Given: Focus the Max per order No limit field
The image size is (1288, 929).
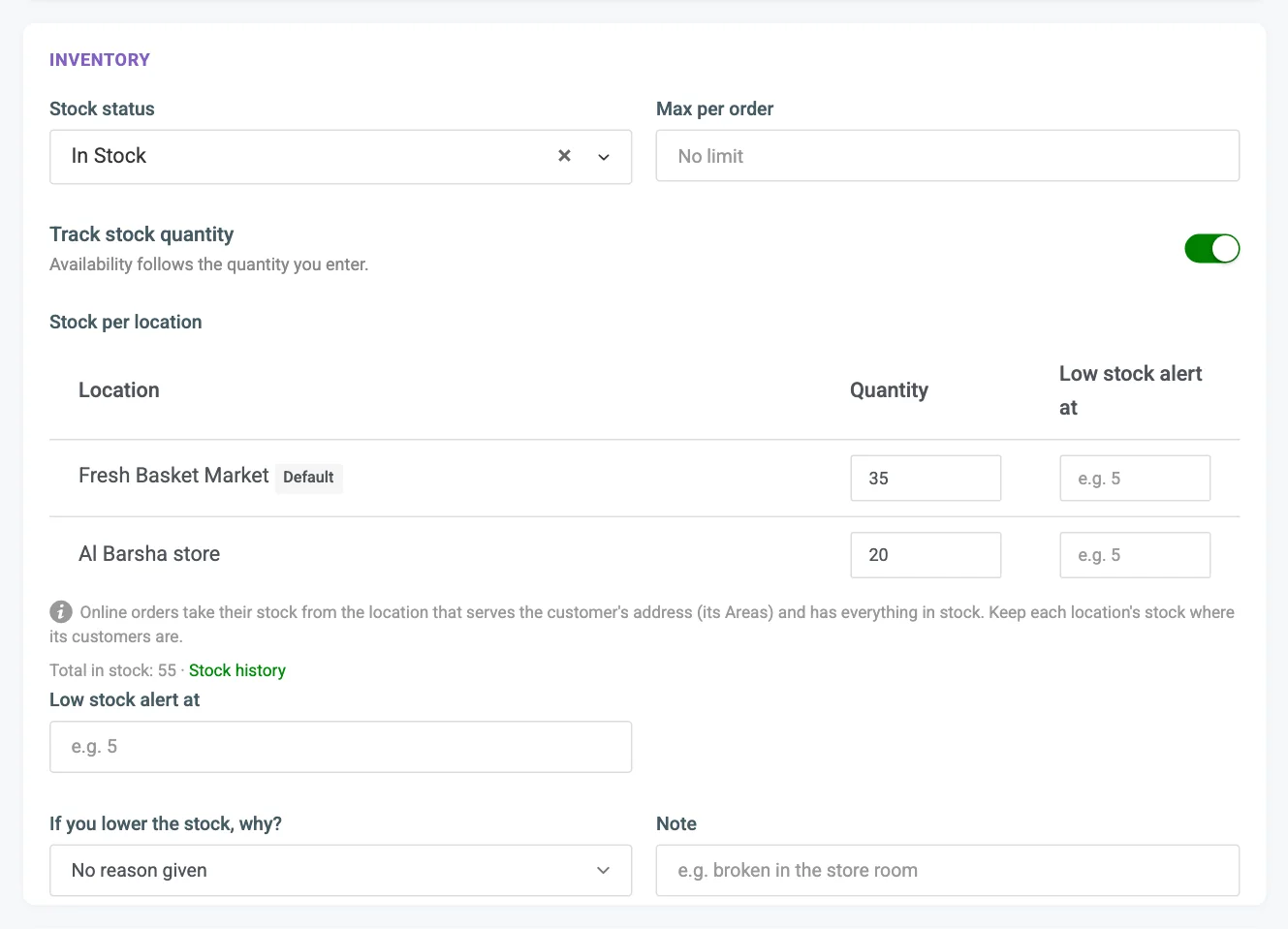Looking at the screenshot, I should coord(948,156).
